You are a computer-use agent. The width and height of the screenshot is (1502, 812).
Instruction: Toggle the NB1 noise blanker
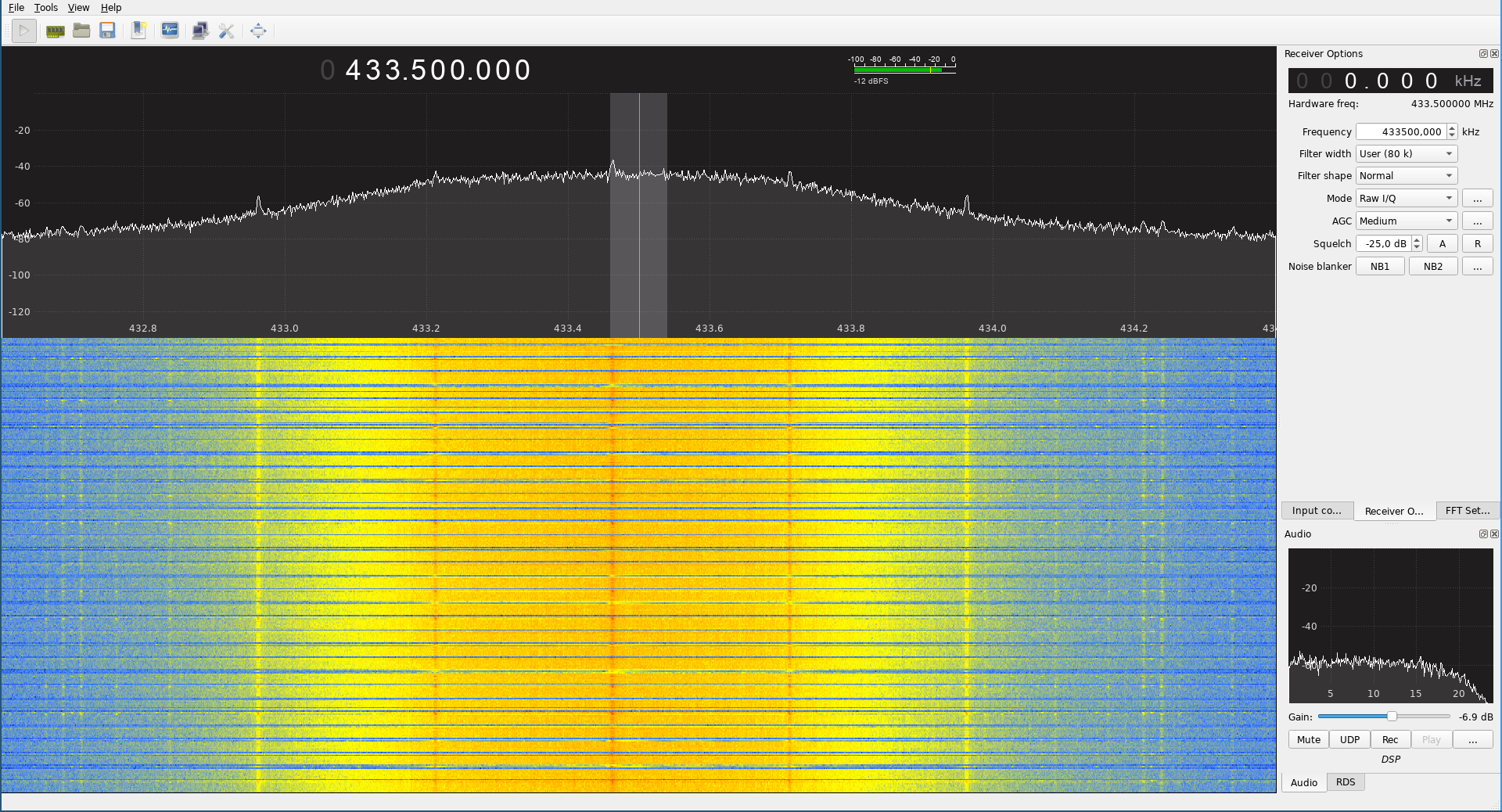pos(1380,267)
